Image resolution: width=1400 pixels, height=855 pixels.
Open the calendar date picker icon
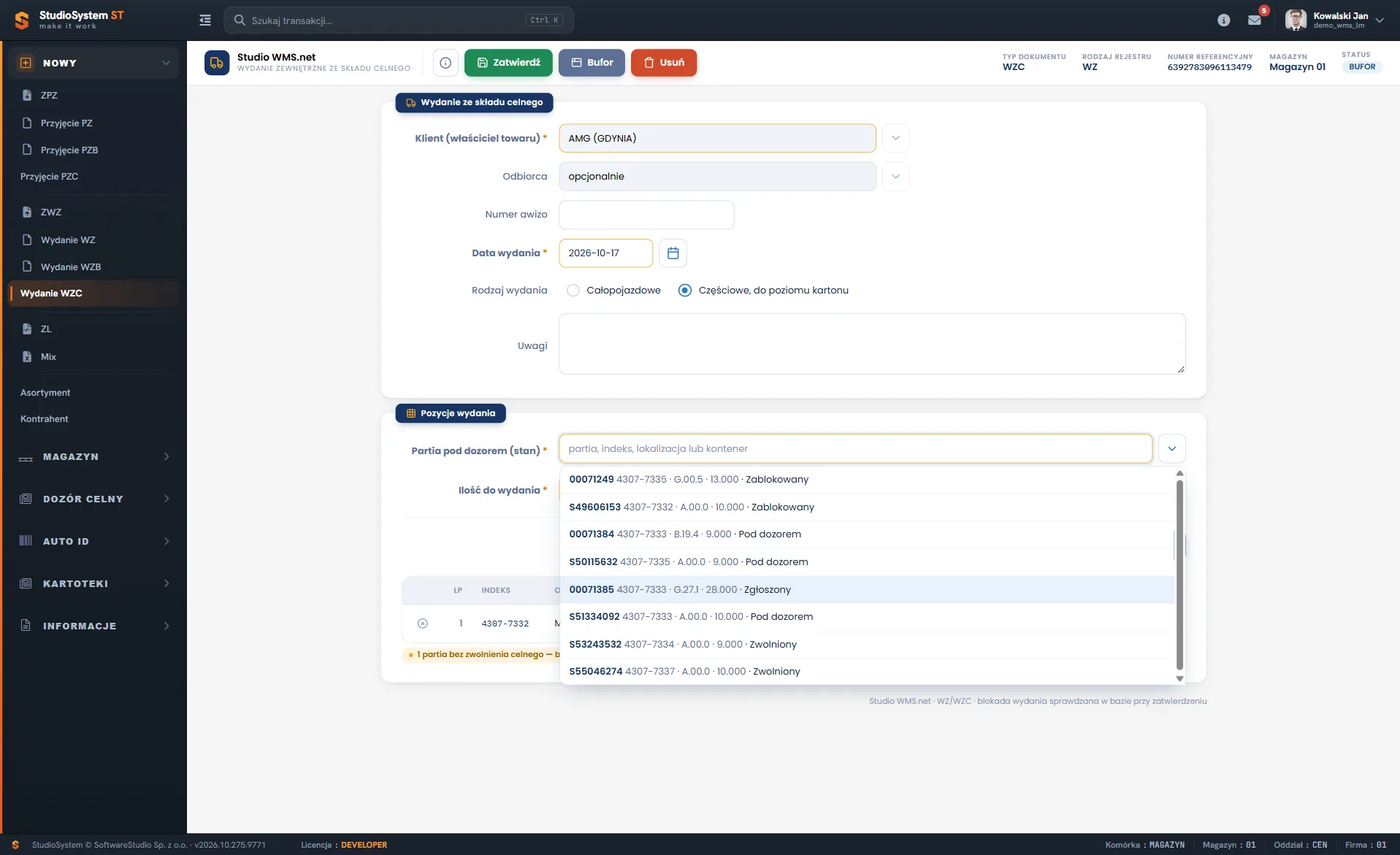pyautogui.click(x=673, y=253)
